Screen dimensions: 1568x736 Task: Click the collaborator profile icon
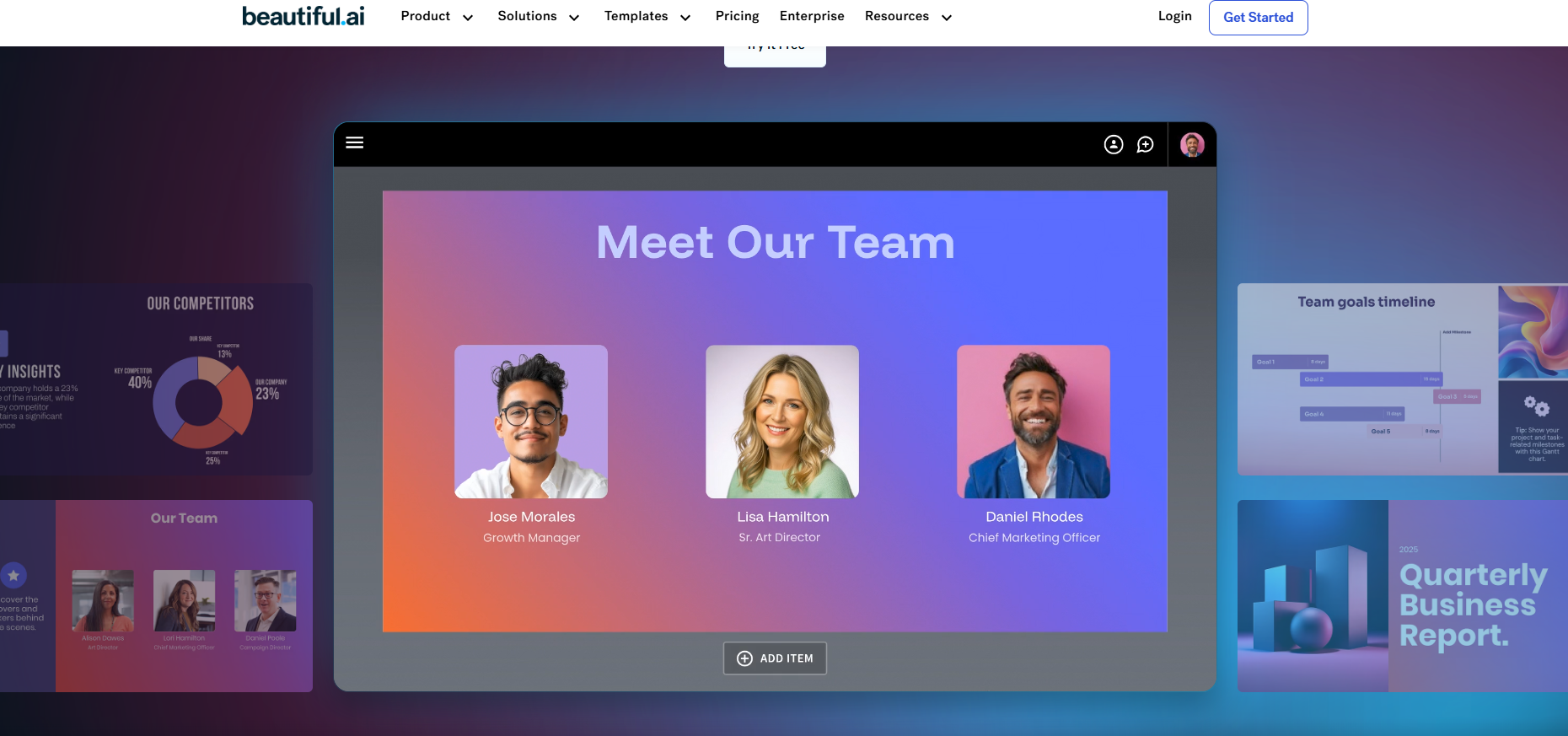point(1114,145)
